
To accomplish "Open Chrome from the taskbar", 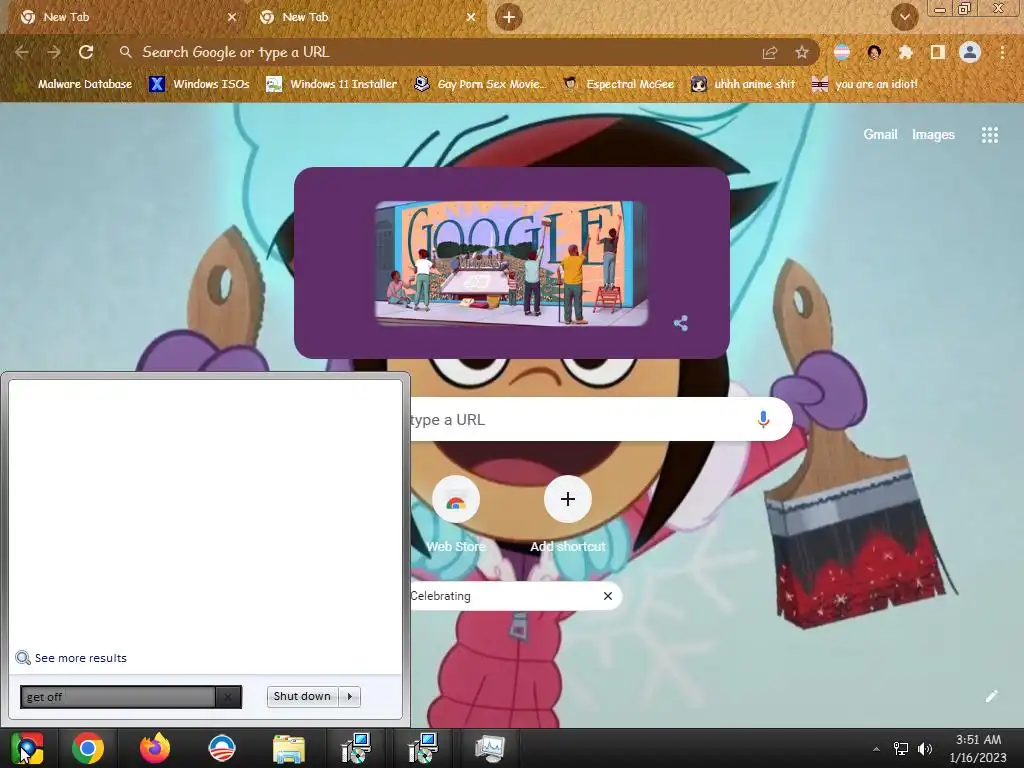I will click(88, 748).
